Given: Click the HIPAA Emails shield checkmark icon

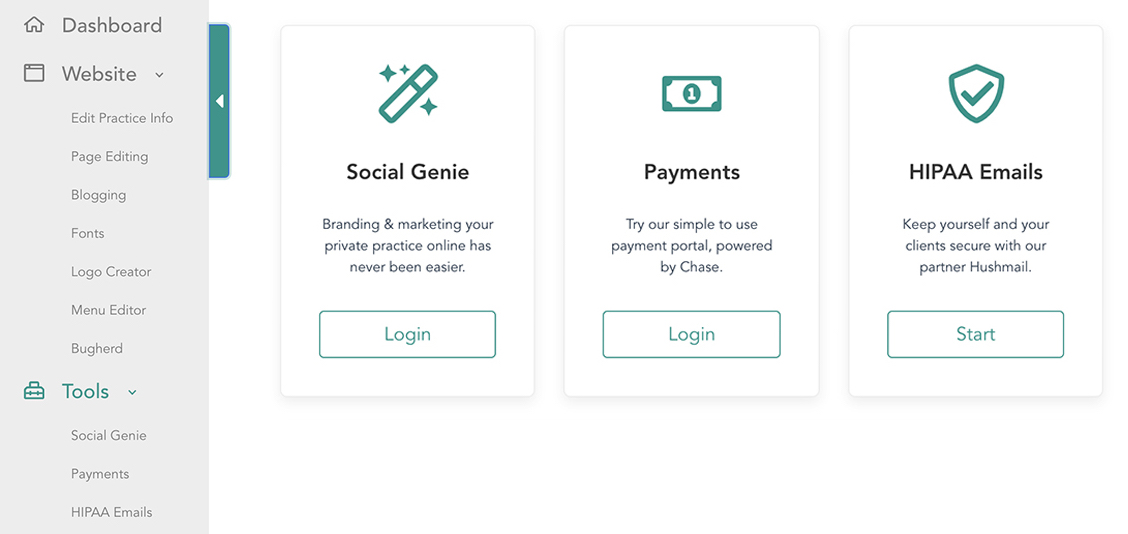Looking at the screenshot, I should tap(975, 93).
